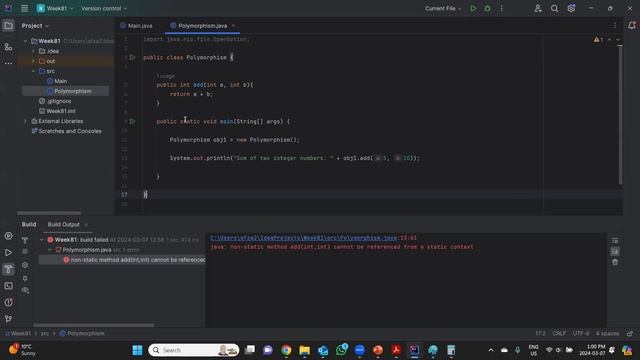Screen dimensions: 640x360
Task: Click the taskbar Search box
Action: [x=194, y=350]
